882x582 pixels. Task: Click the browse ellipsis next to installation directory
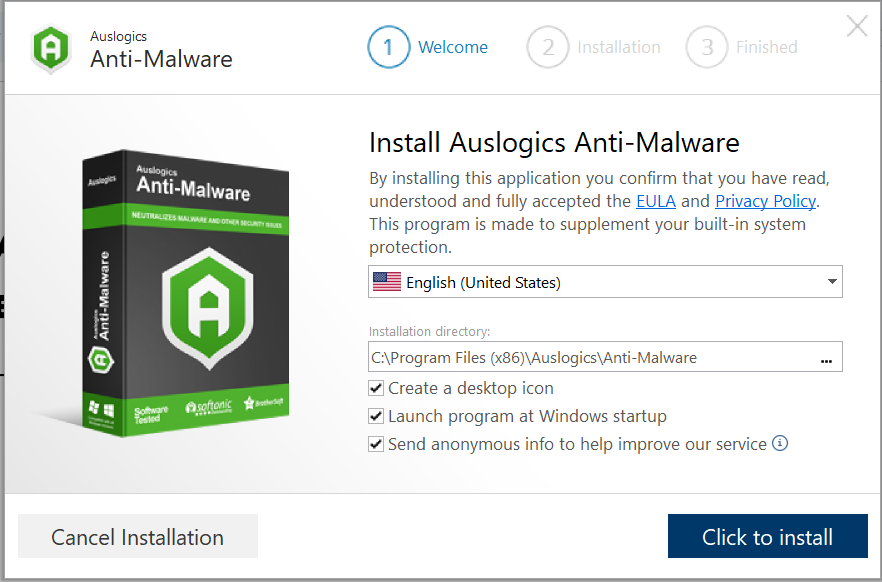click(827, 357)
